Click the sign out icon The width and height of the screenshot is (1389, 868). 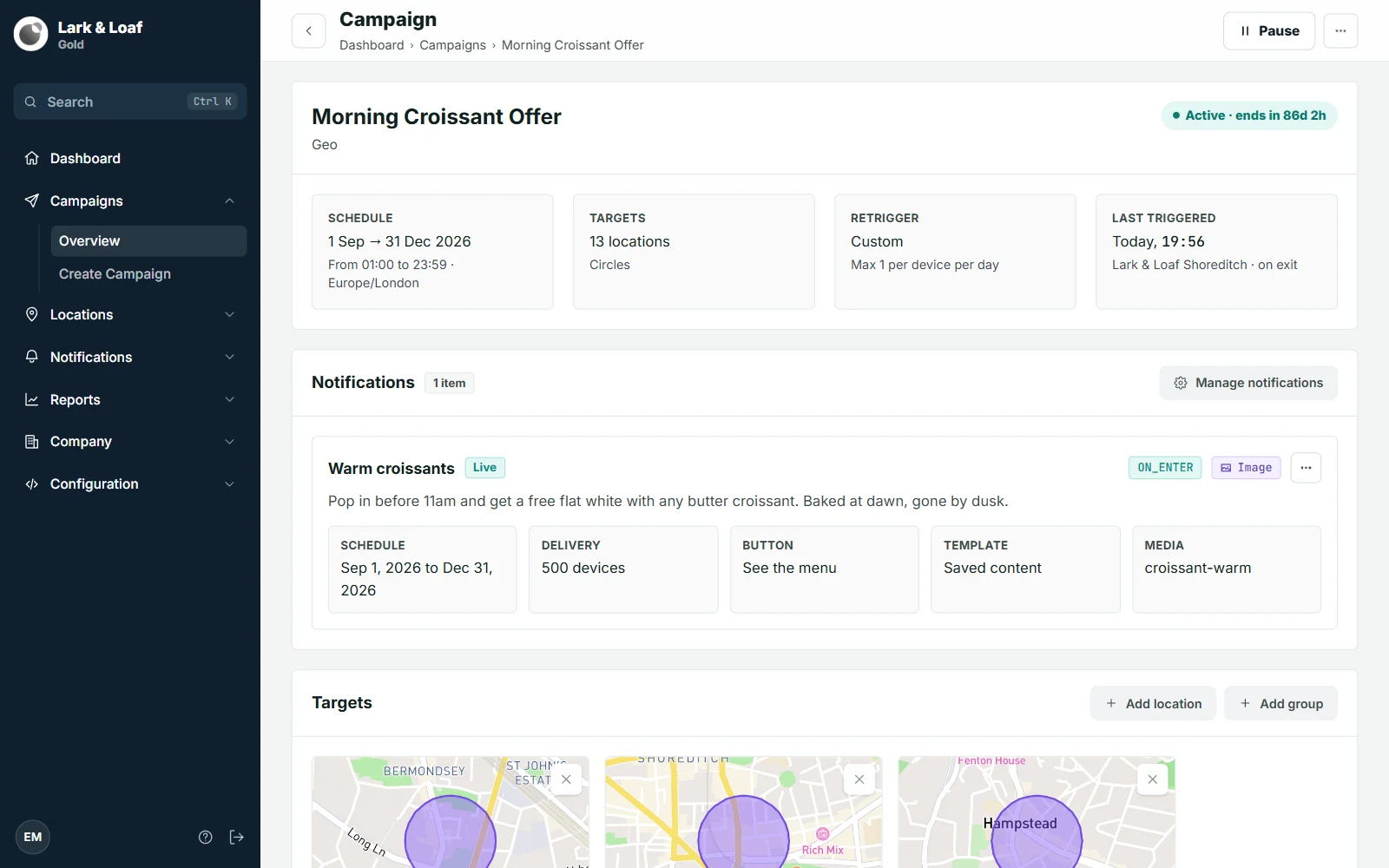click(237, 838)
